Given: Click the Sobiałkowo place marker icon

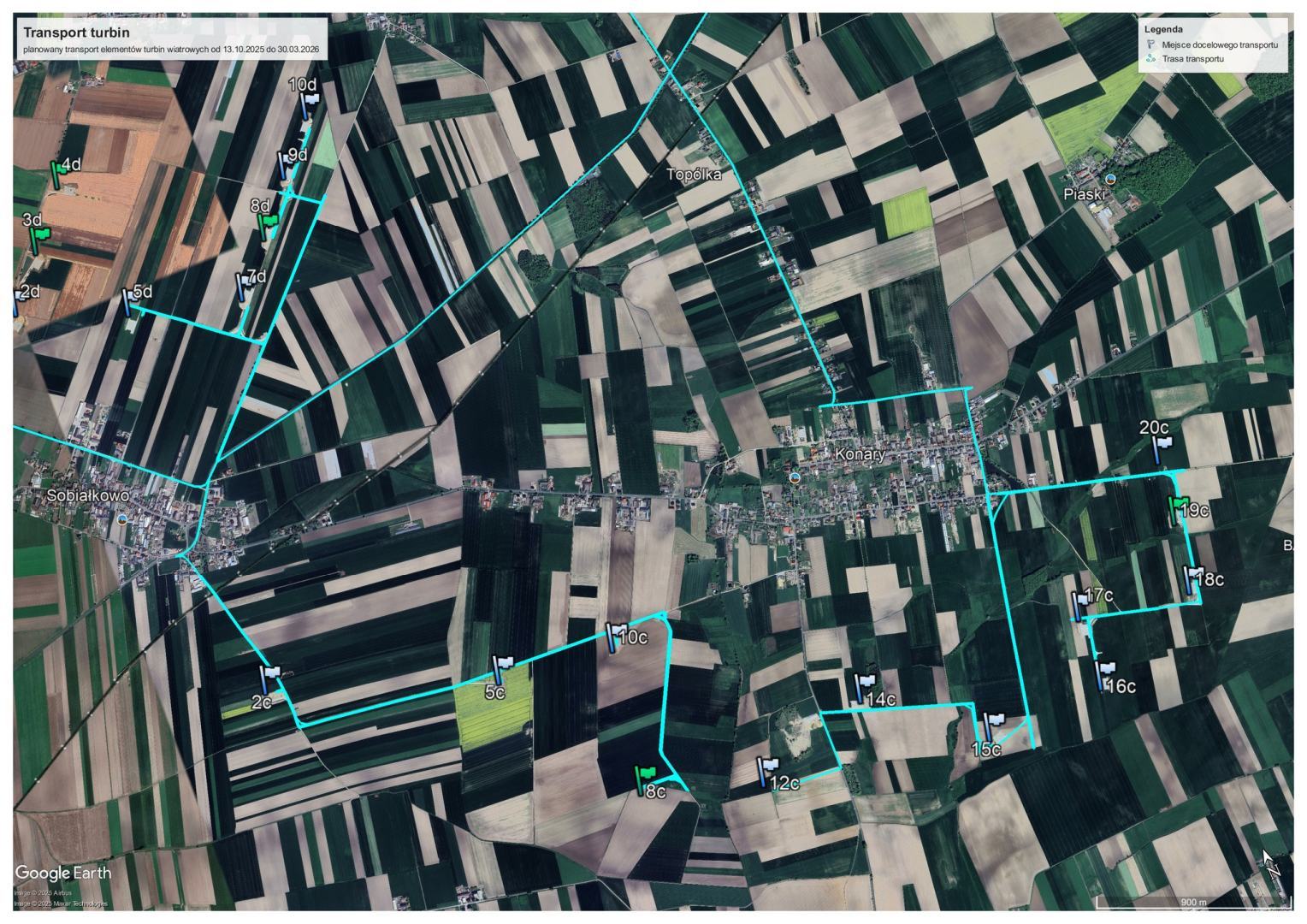Looking at the screenshot, I should pyautogui.click(x=123, y=518).
